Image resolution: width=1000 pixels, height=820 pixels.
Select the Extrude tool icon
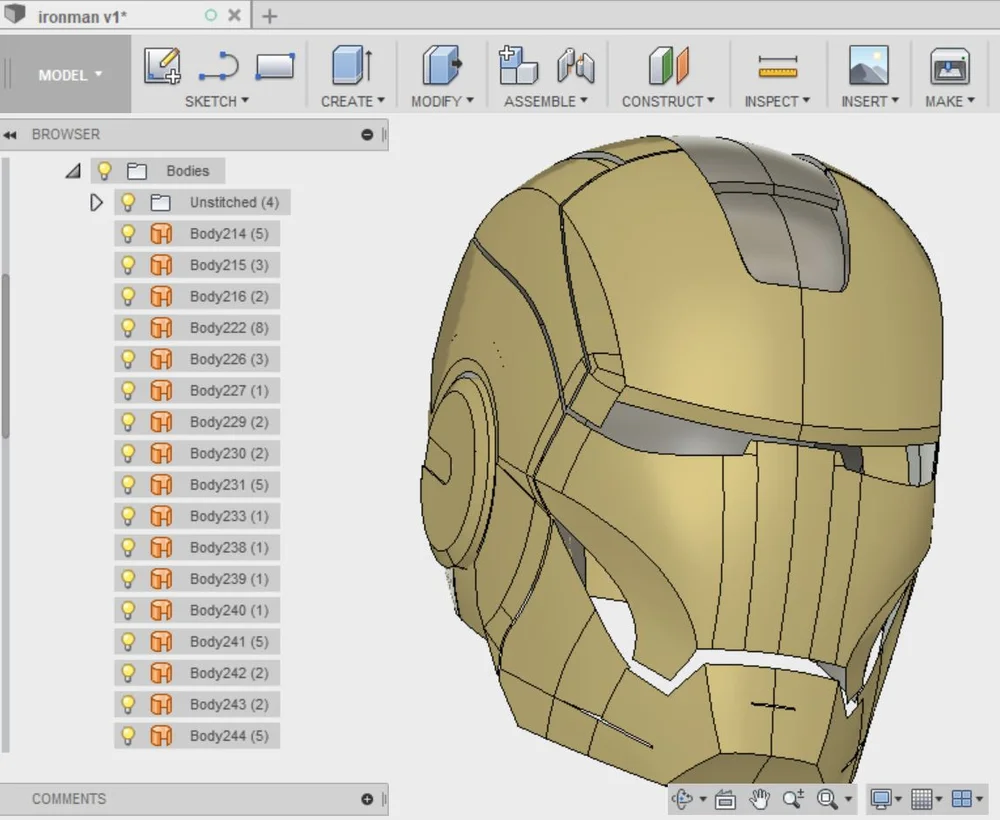[351, 66]
